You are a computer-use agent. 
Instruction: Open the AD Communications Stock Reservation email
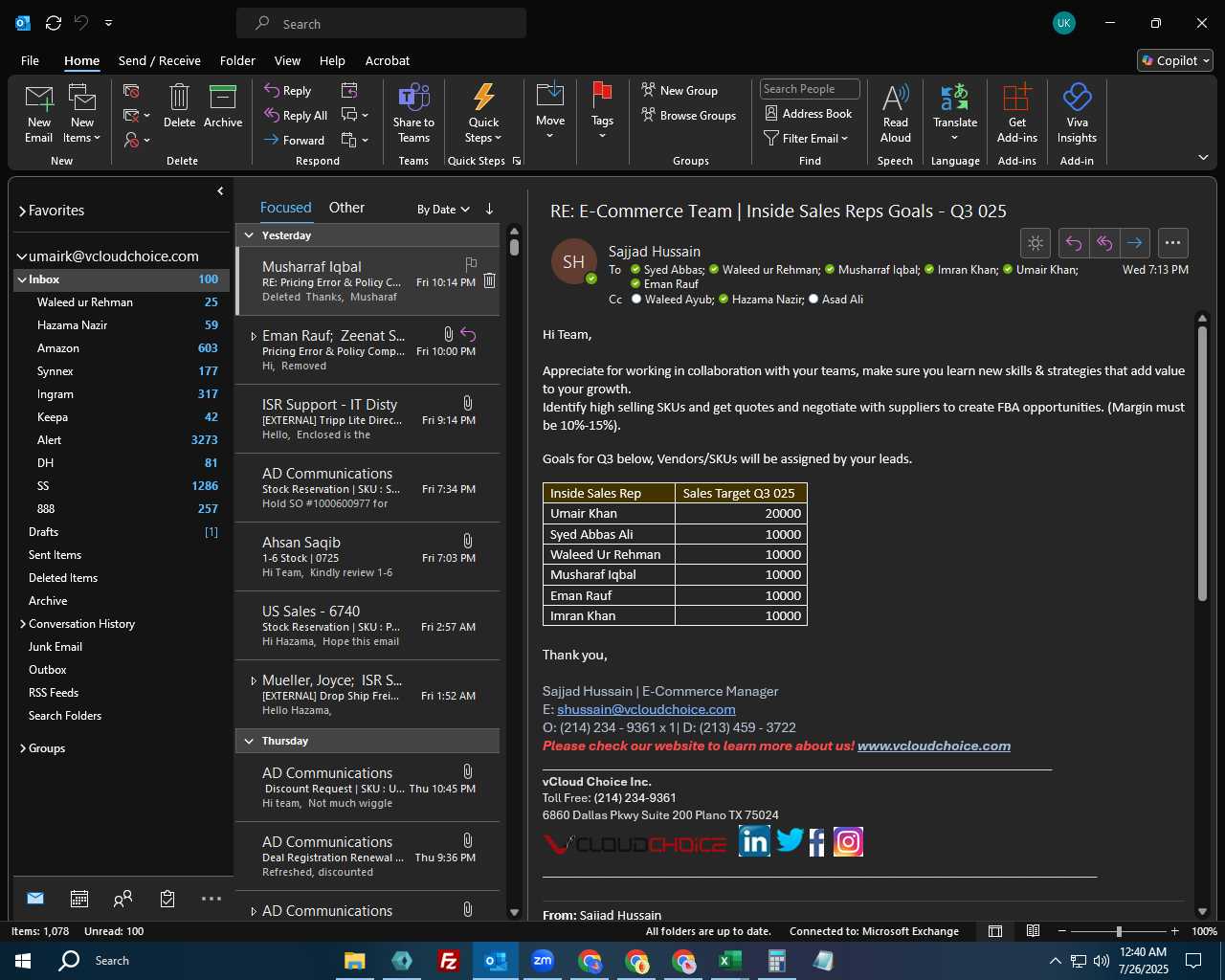(x=368, y=487)
